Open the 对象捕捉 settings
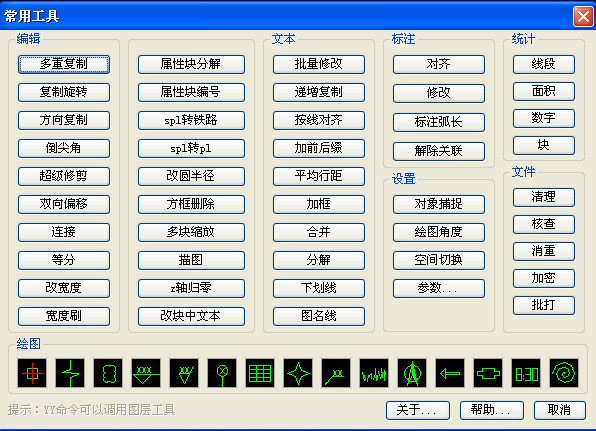The image size is (596, 431). point(439,204)
